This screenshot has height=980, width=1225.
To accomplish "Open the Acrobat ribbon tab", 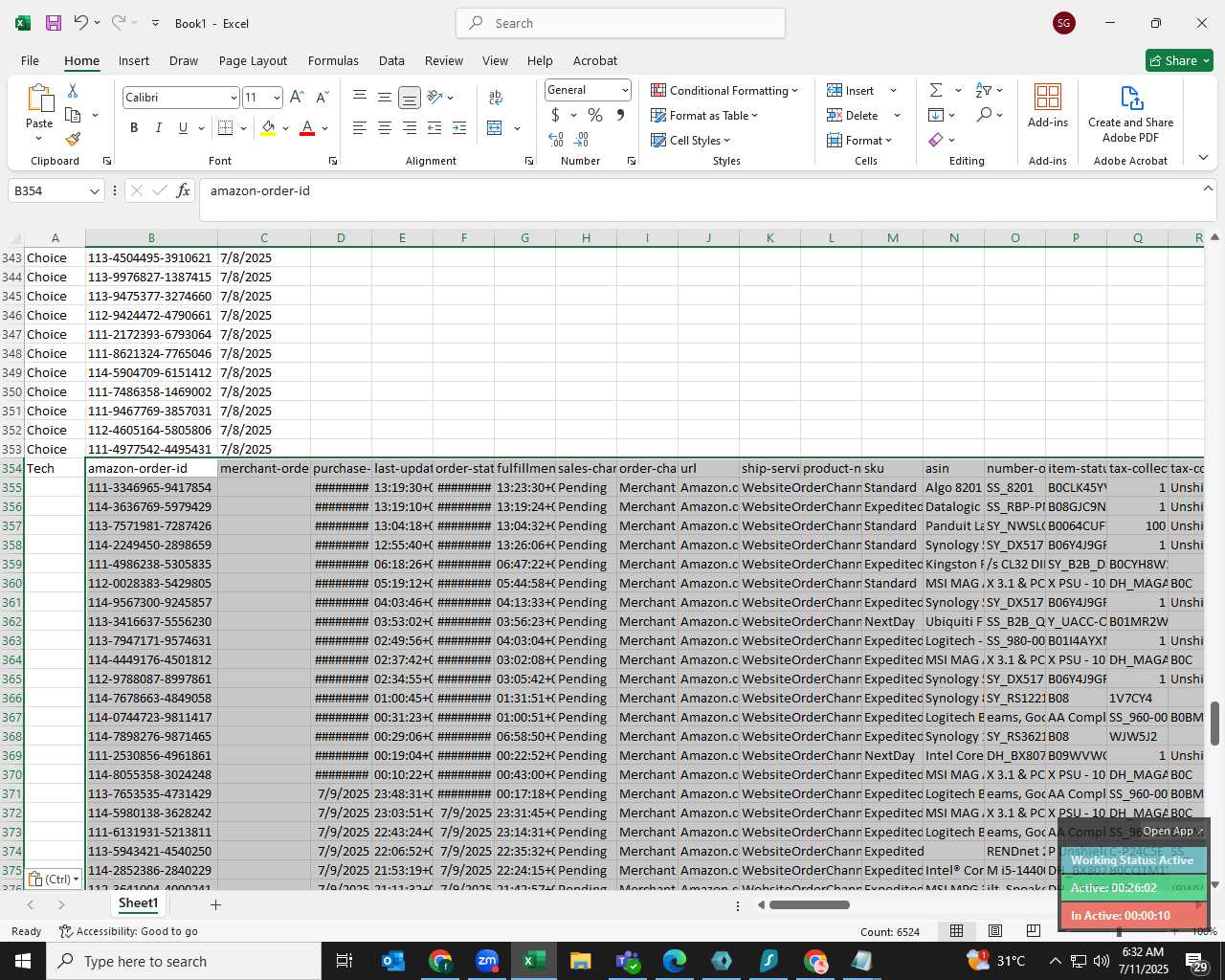I will pyautogui.click(x=595, y=60).
